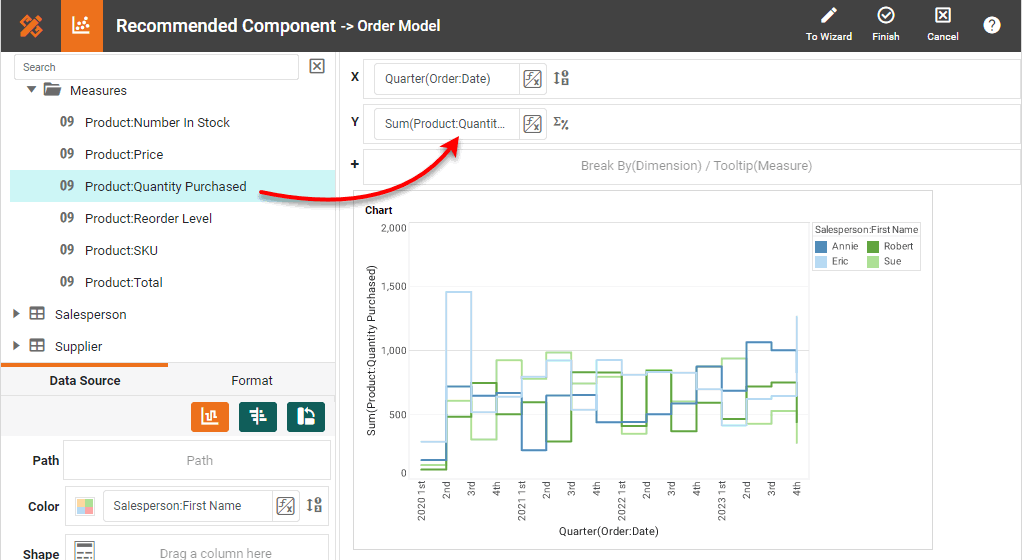Image resolution: width=1022 pixels, height=560 pixels.
Task: Select the Data Source tab
Action: click(x=85, y=381)
